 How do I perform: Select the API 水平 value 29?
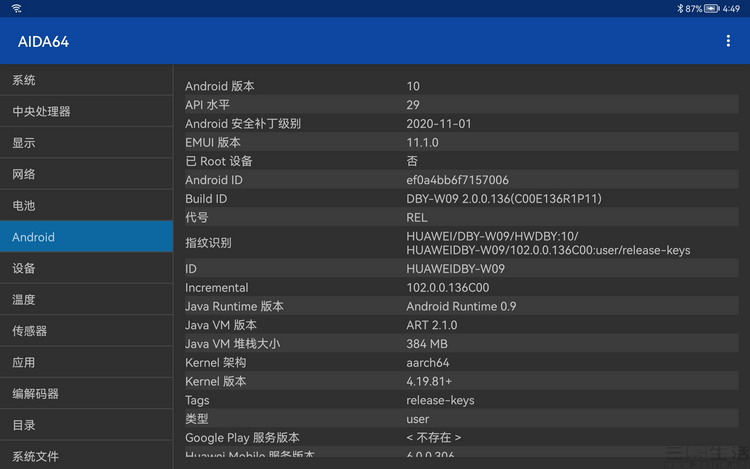(x=413, y=105)
